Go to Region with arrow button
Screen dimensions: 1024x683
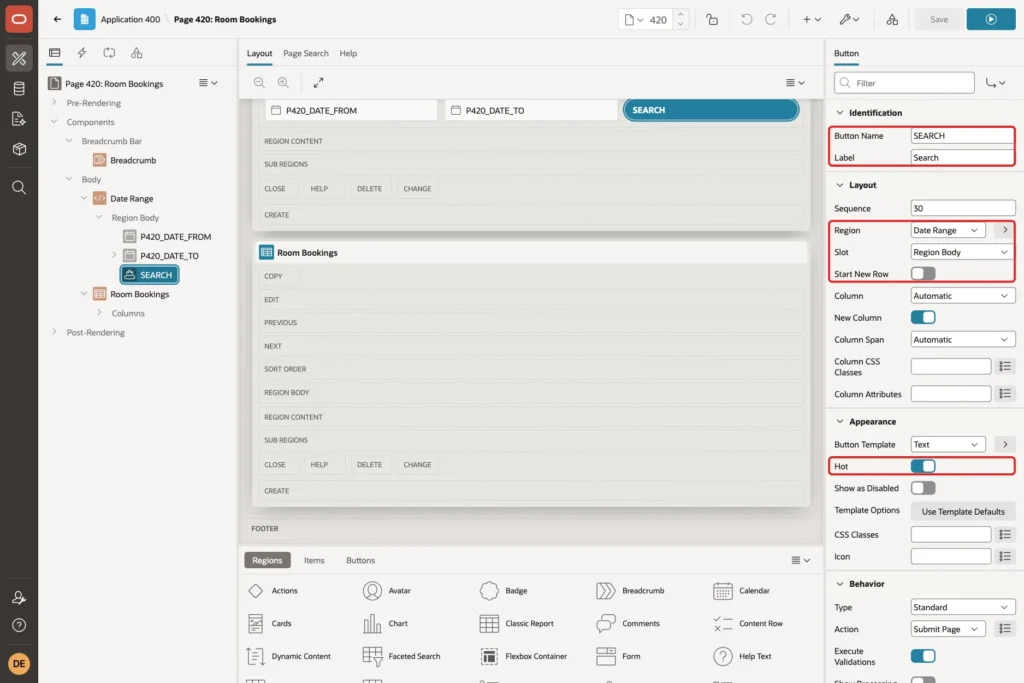[x=1005, y=230]
